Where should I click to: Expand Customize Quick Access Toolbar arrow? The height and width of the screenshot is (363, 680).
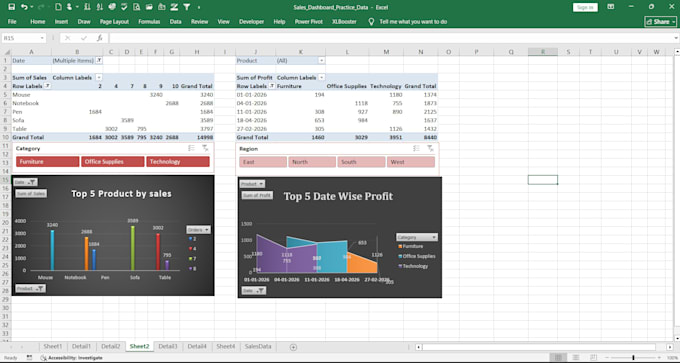(x=199, y=7)
